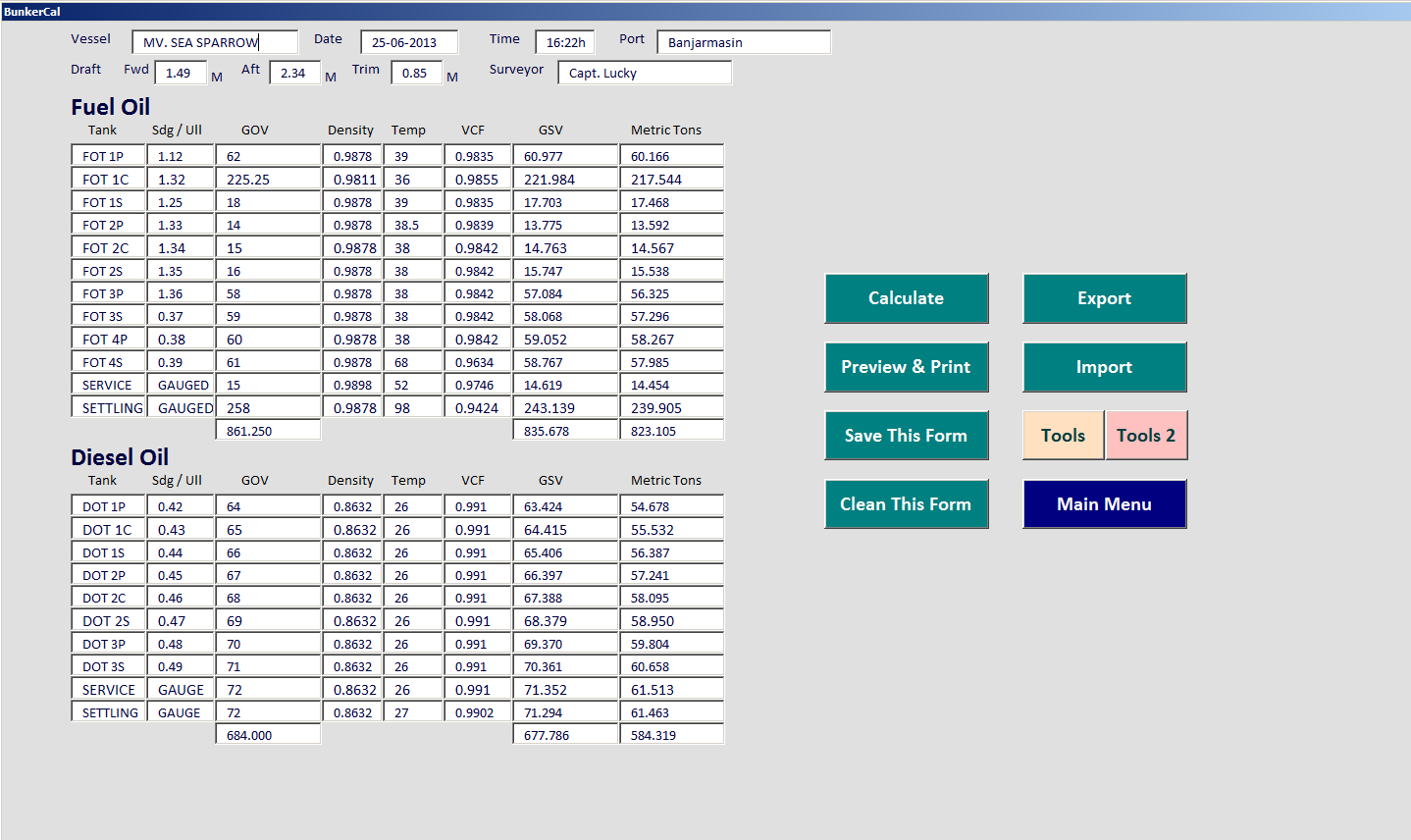Select Fuel Oil SETTLING temperature cell 98
The height and width of the screenshot is (840, 1411).
(x=413, y=408)
